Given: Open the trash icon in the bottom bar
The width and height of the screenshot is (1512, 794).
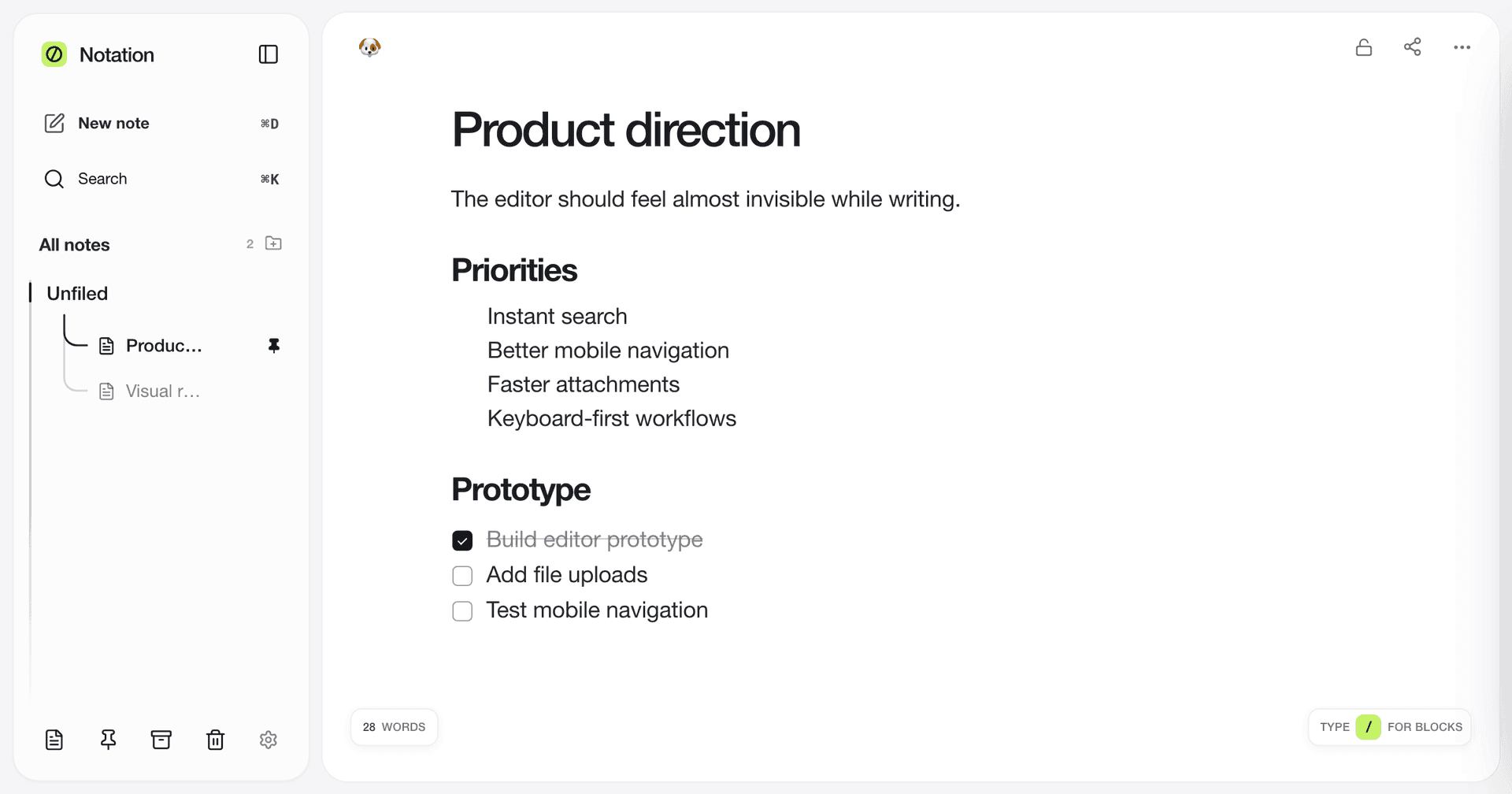Looking at the screenshot, I should pos(215,740).
